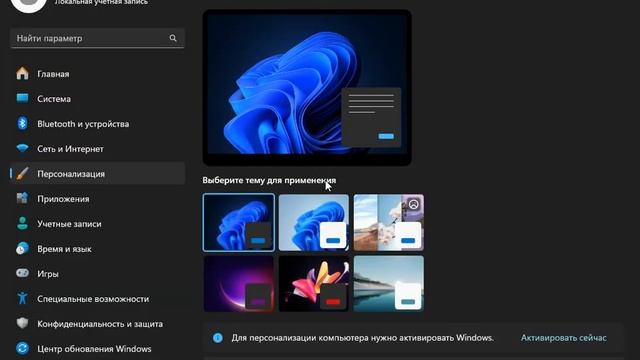Viewport: 640px width, 360px height.
Task: Open Специальные возможности label
Action: (x=93, y=299)
